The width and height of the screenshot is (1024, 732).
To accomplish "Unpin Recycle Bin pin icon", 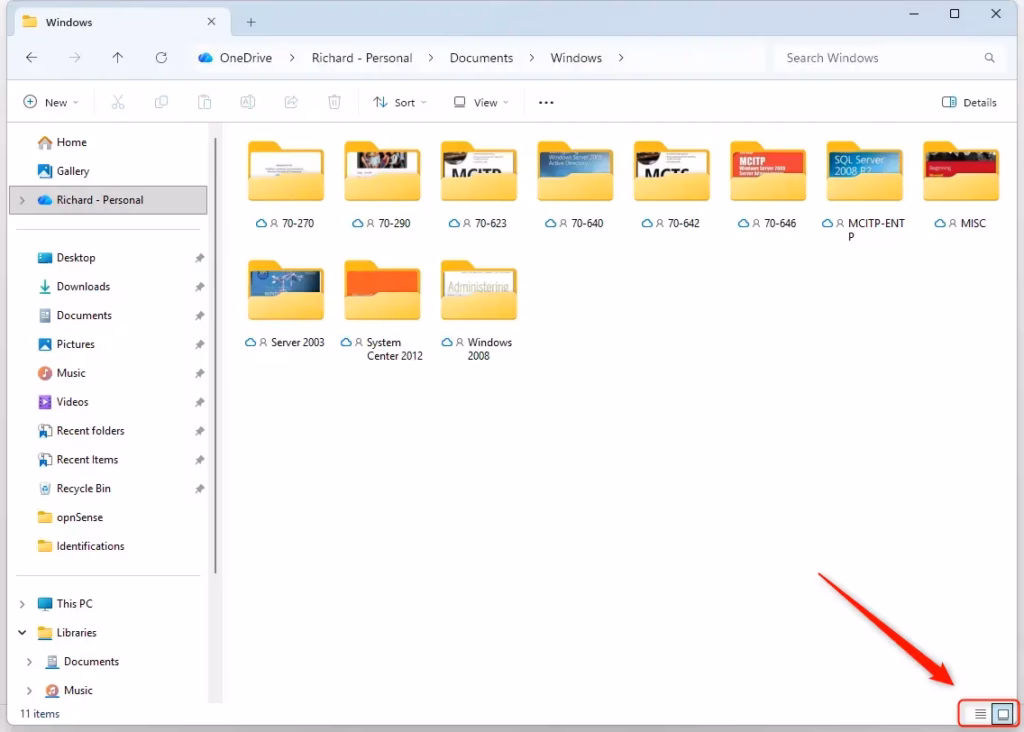I will pos(200,488).
